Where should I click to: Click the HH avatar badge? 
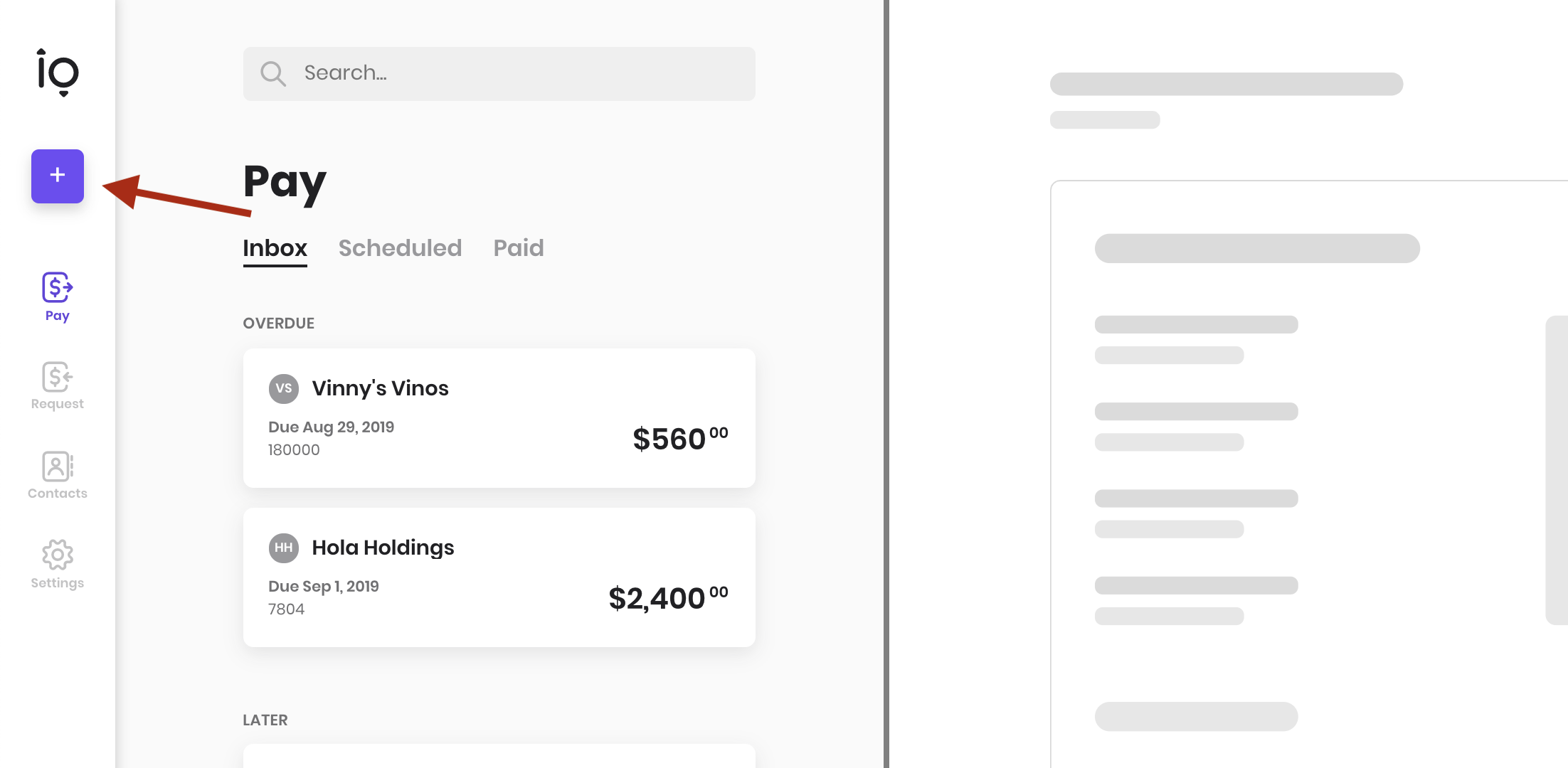click(284, 548)
